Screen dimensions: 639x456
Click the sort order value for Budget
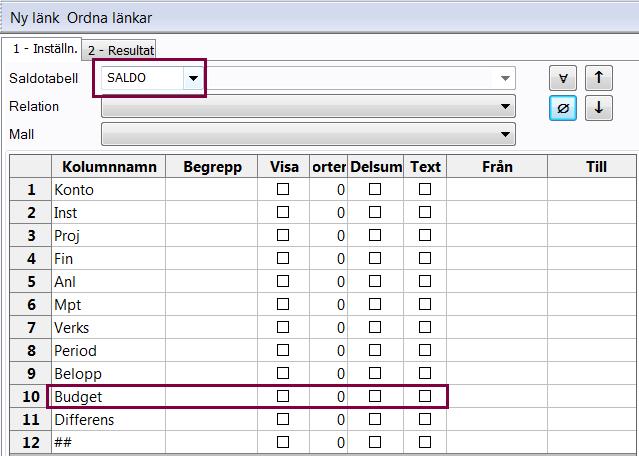[328, 397]
